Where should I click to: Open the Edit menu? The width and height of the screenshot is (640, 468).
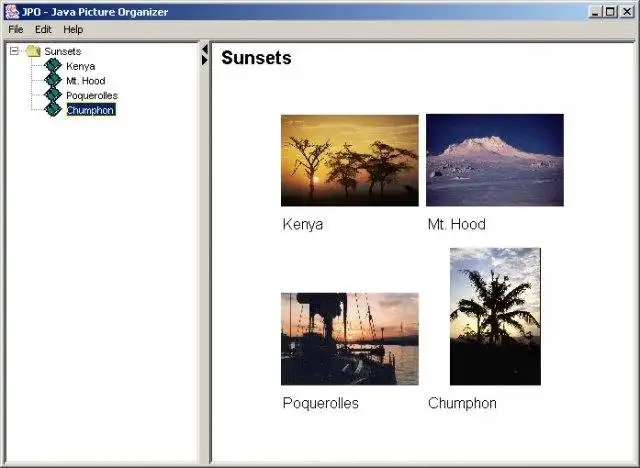click(43, 29)
